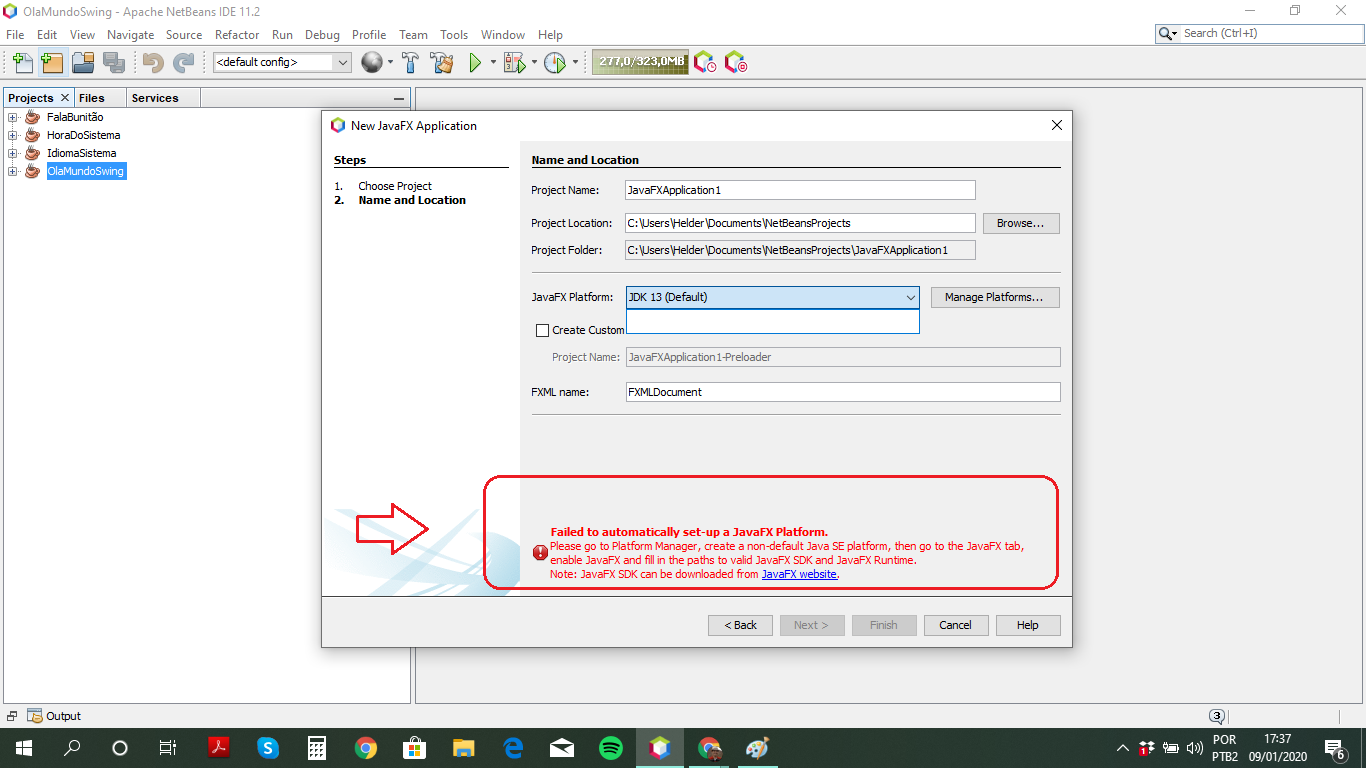Click the Undo arrow icon

[x=153, y=62]
